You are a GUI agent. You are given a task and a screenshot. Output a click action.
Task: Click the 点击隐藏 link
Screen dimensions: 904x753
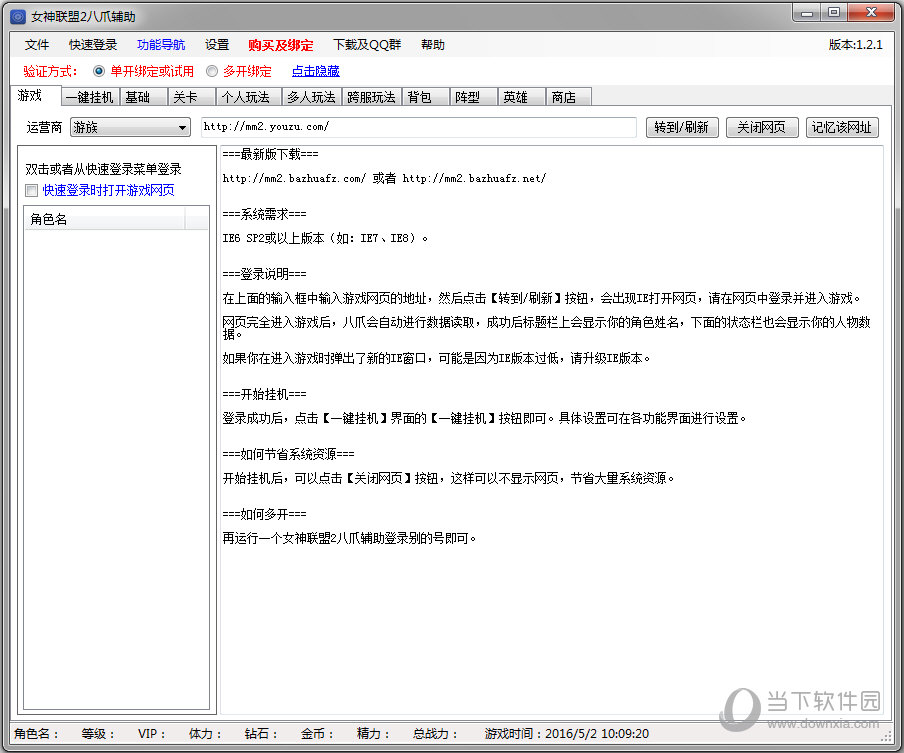click(315, 71)
